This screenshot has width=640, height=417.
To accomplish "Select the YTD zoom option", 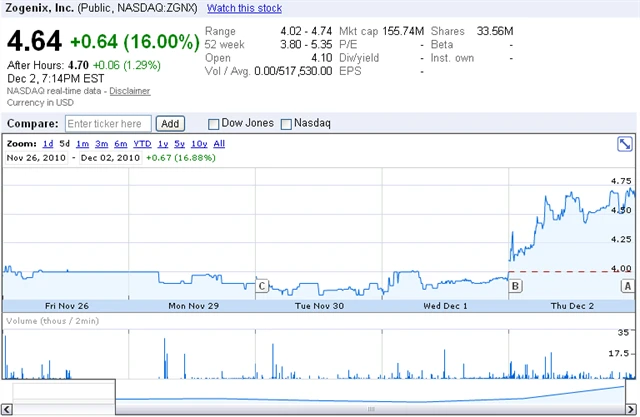I will click(x=142, y=144).
